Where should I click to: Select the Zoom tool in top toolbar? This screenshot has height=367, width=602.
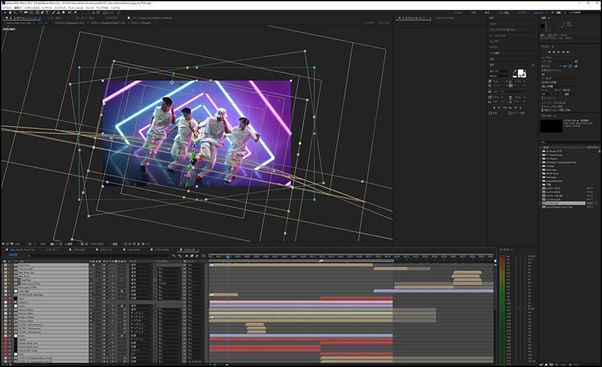pos(15,13)
